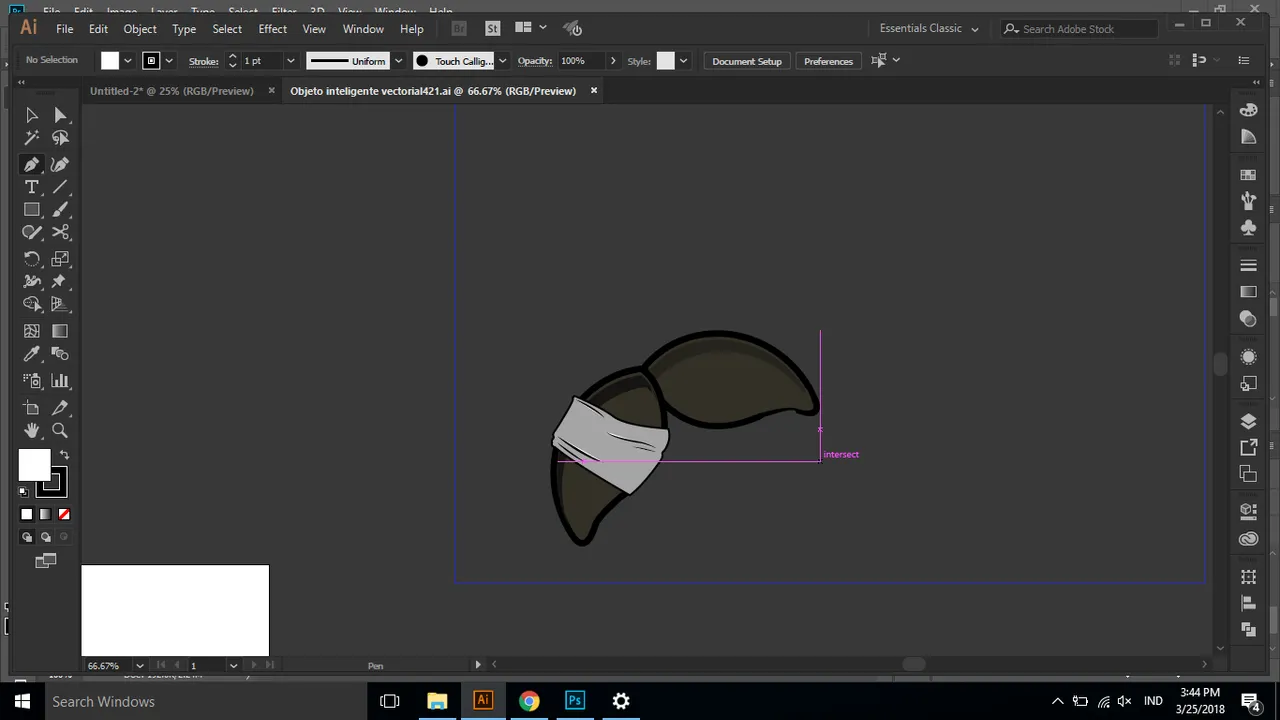Image resolution: width=1280 pixels, height=720 pixels.
Task: Open Essentials Classic workspace switcher
Action: point(929,28)
